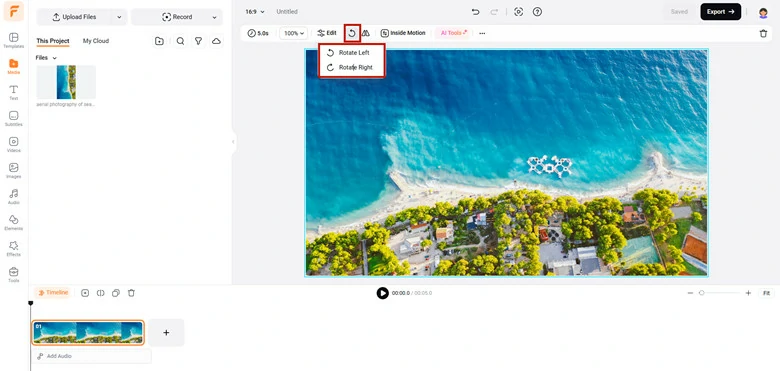Delete selected item with top-right trash icon
Viewport: 780px width, 371px height.
pyautogui.click(x=763, y=33)
